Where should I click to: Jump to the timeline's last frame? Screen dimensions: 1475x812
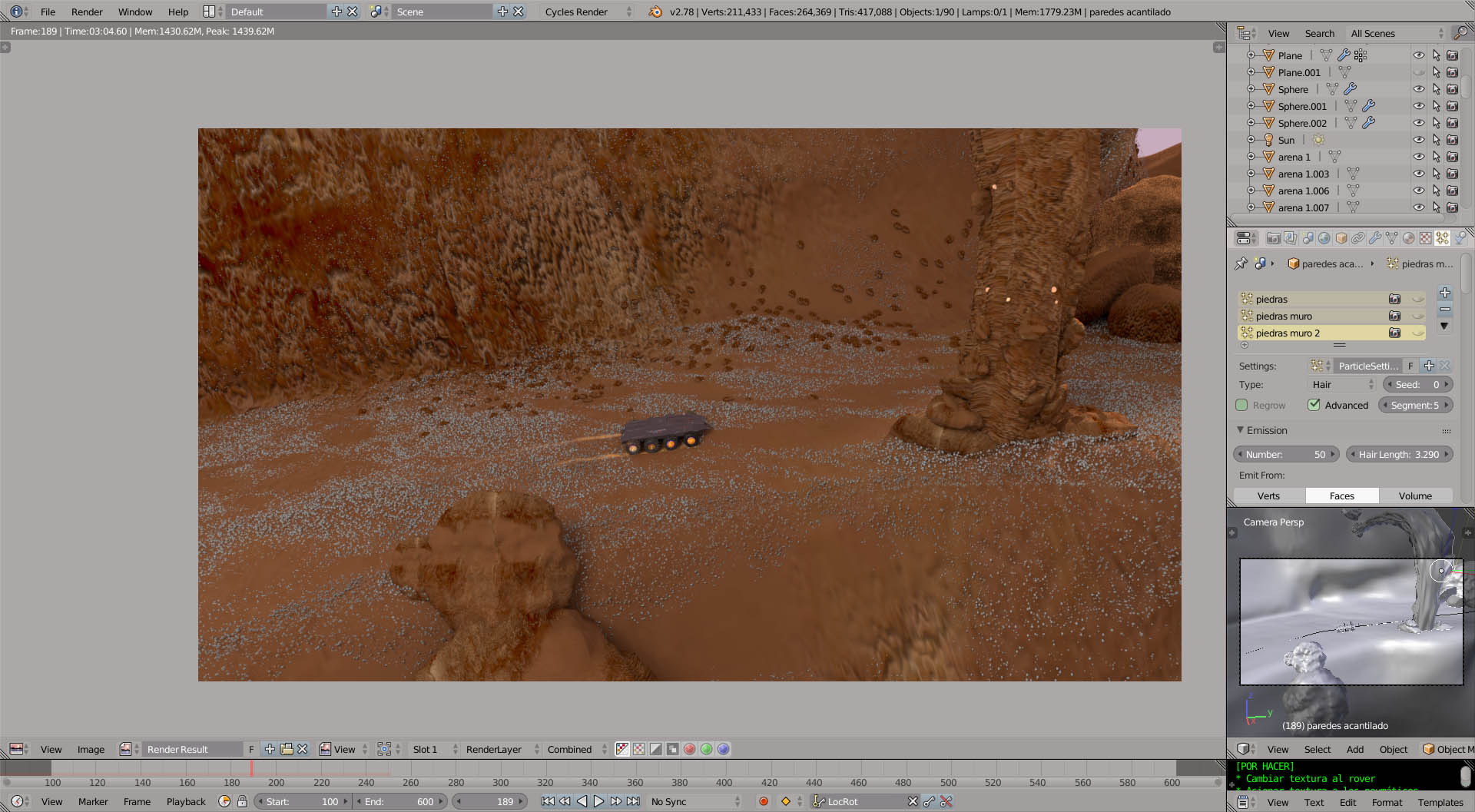point(633,801)
